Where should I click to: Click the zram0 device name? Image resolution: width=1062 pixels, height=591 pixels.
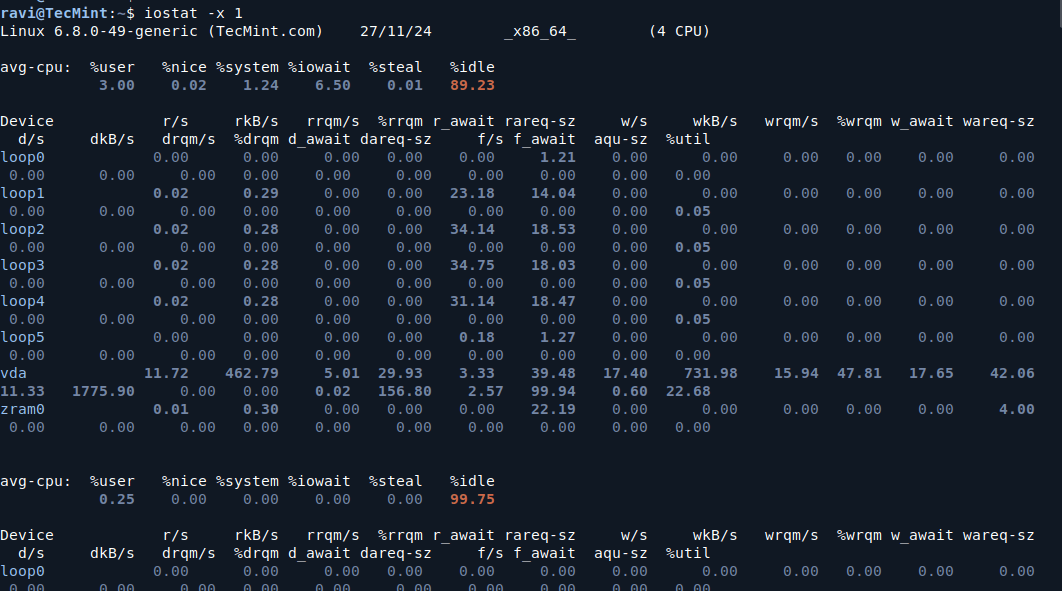[x=22, y=409]
